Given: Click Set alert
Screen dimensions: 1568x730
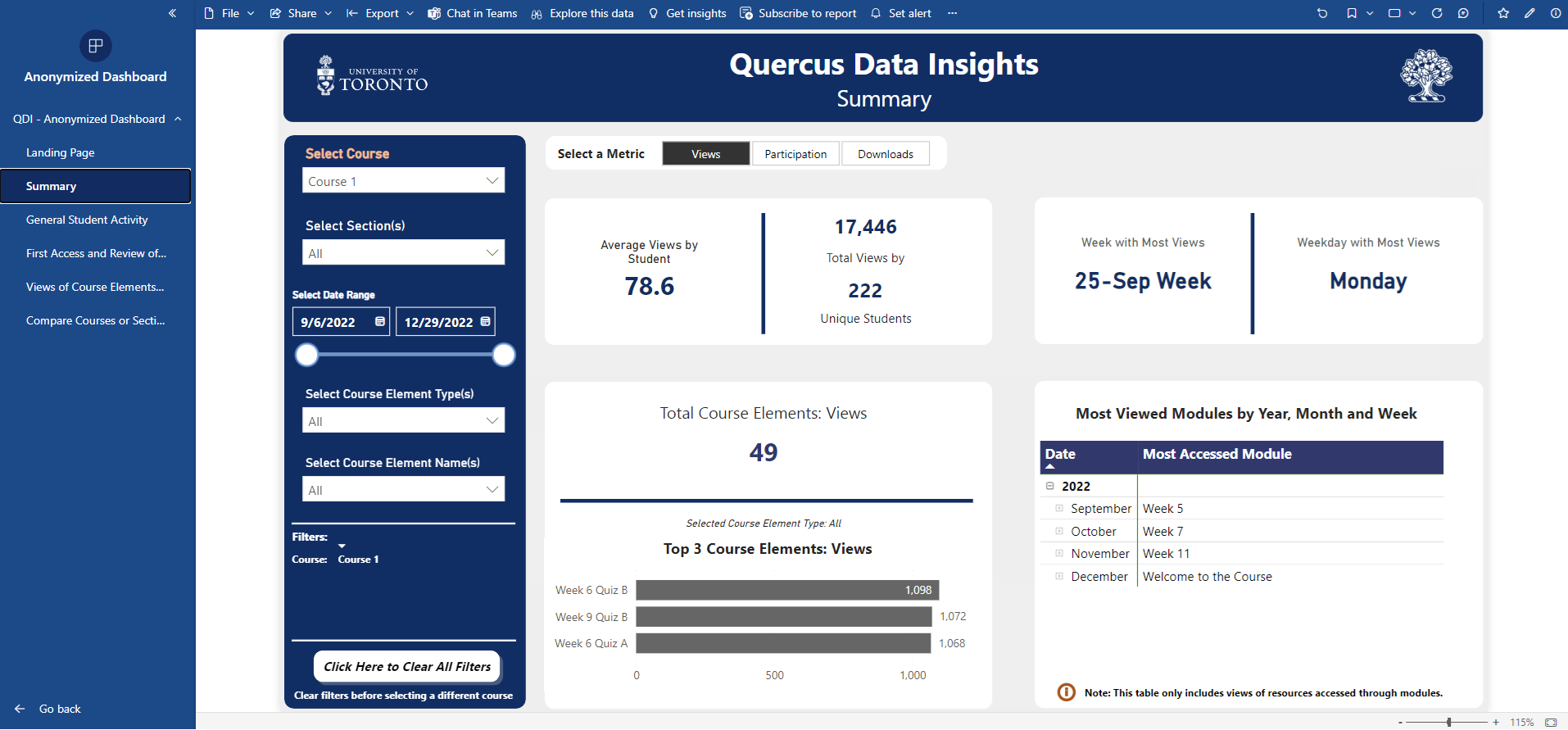Looking at the screenshot, I should point(900,13).
